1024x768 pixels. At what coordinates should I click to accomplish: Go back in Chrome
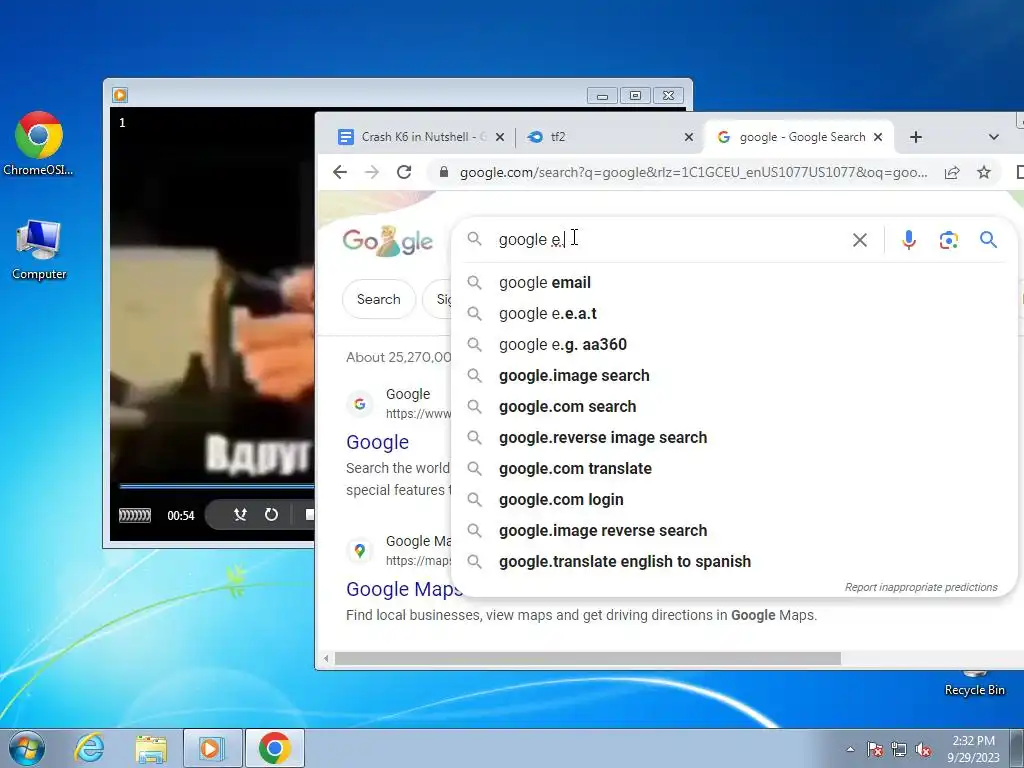pos(340,172)
